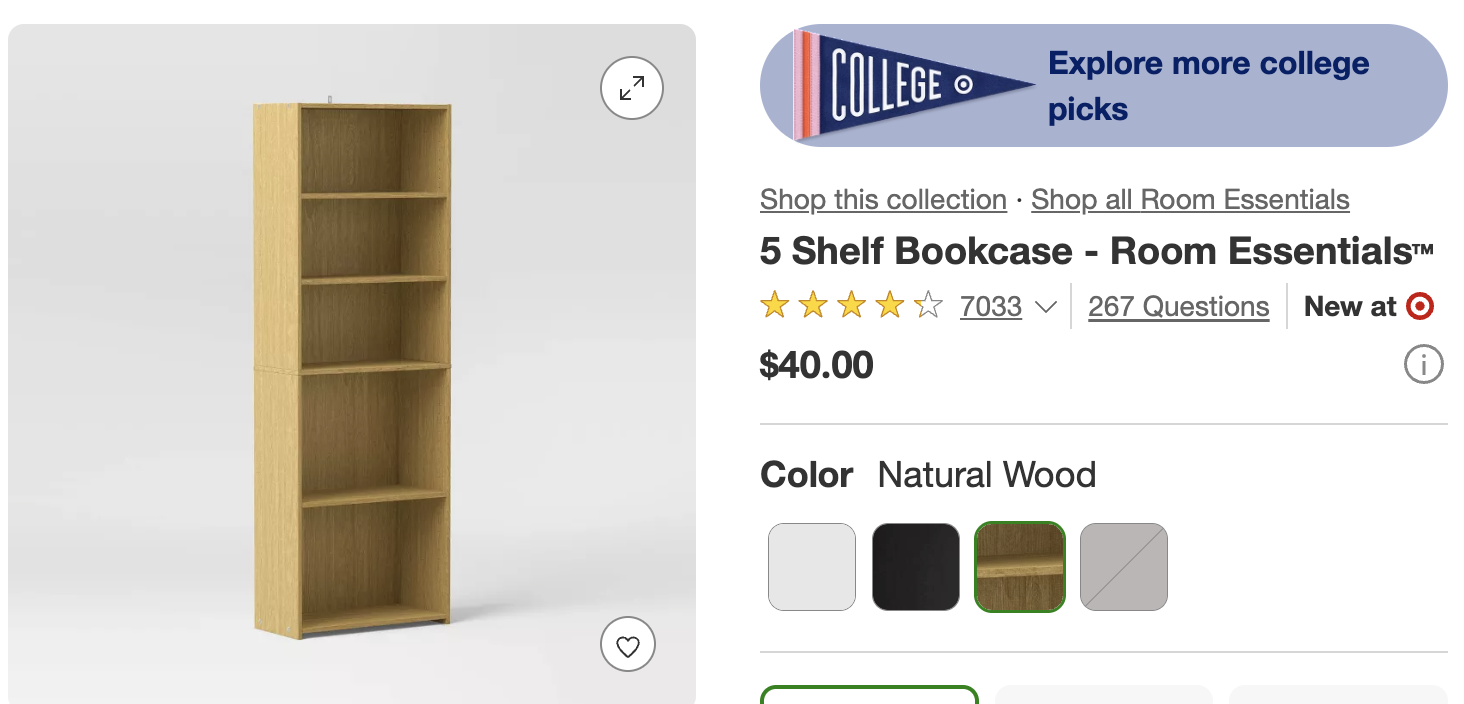Select the Natural Wood color swatch
Screen dimensions: 1464x704
(x=1020, y=567)
